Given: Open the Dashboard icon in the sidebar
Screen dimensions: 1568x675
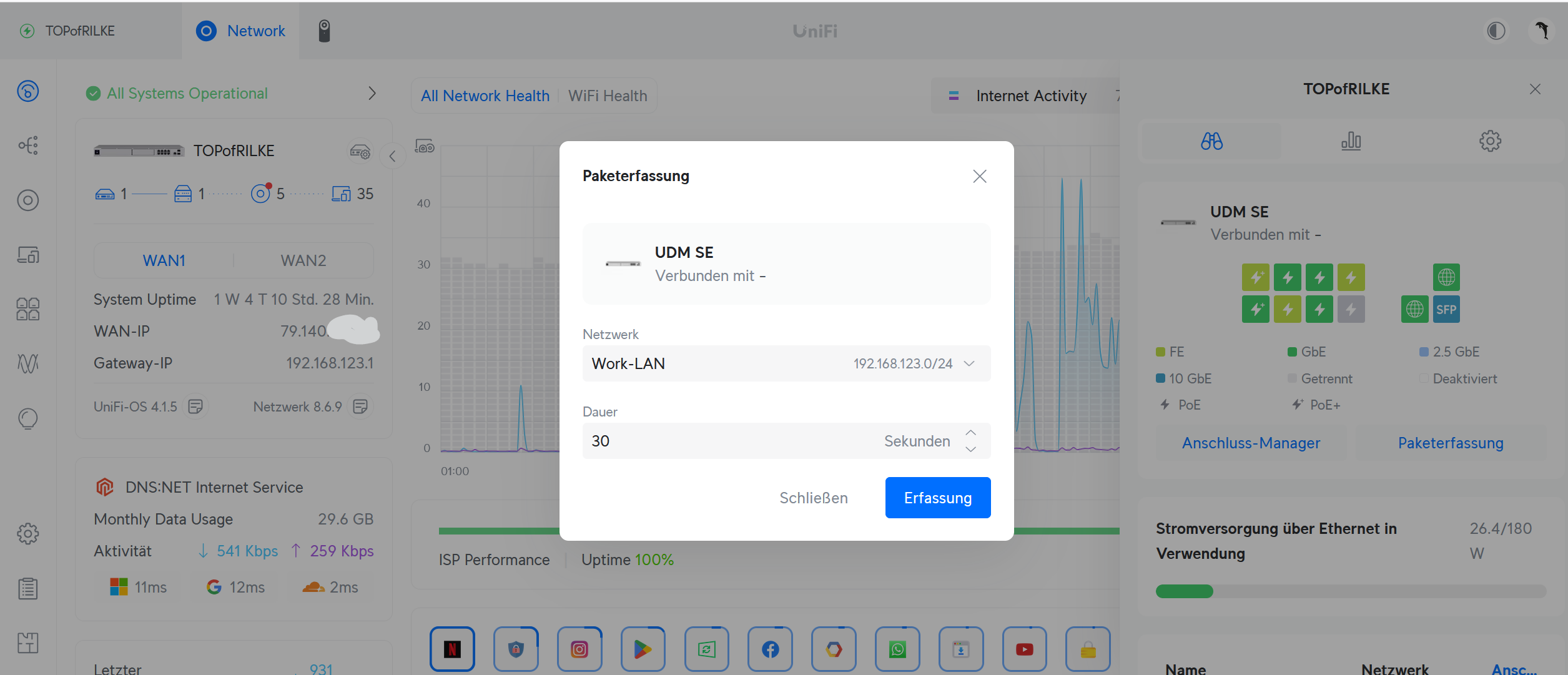Looking at the screenshot, I should [x=28, y=91].
